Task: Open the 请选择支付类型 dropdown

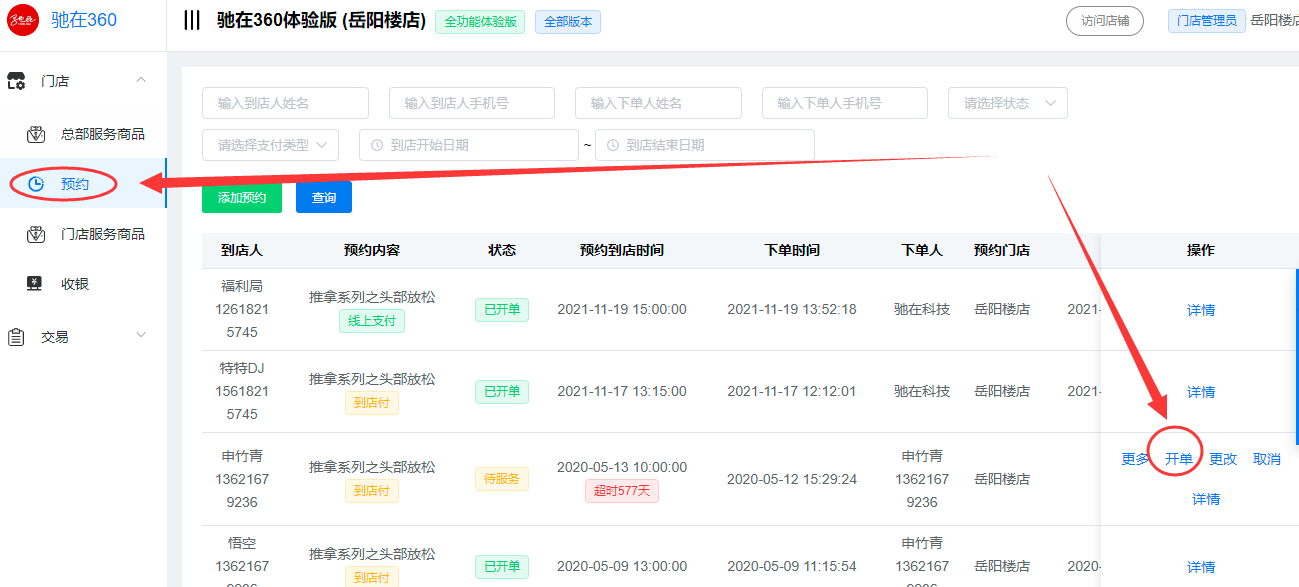Action: coord(270,145)
